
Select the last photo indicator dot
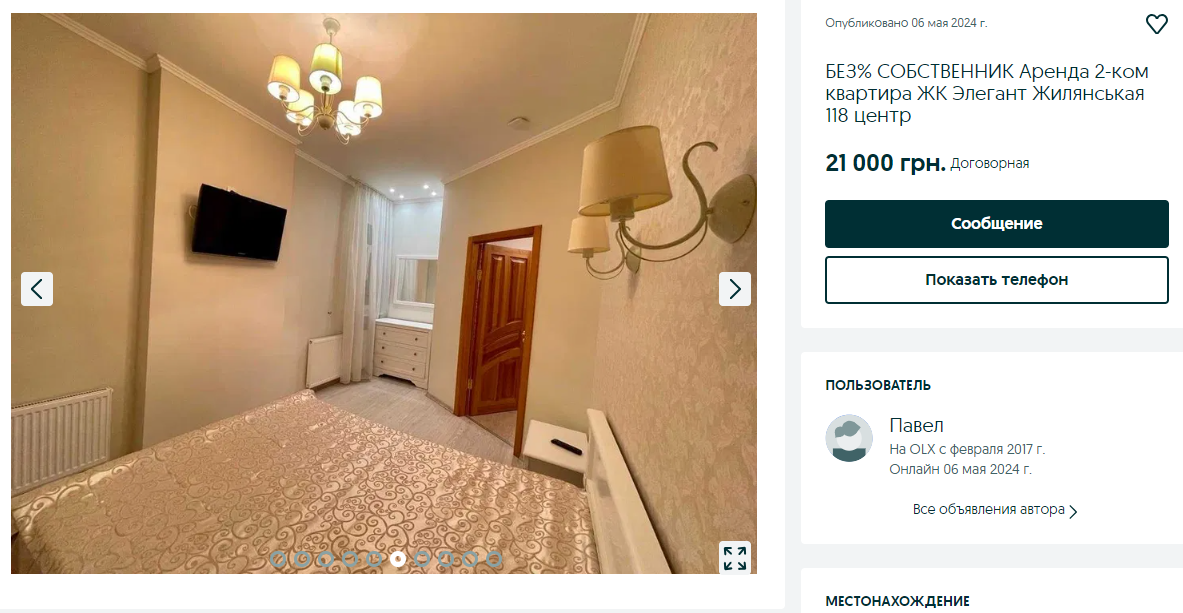(x=494, y=559)
